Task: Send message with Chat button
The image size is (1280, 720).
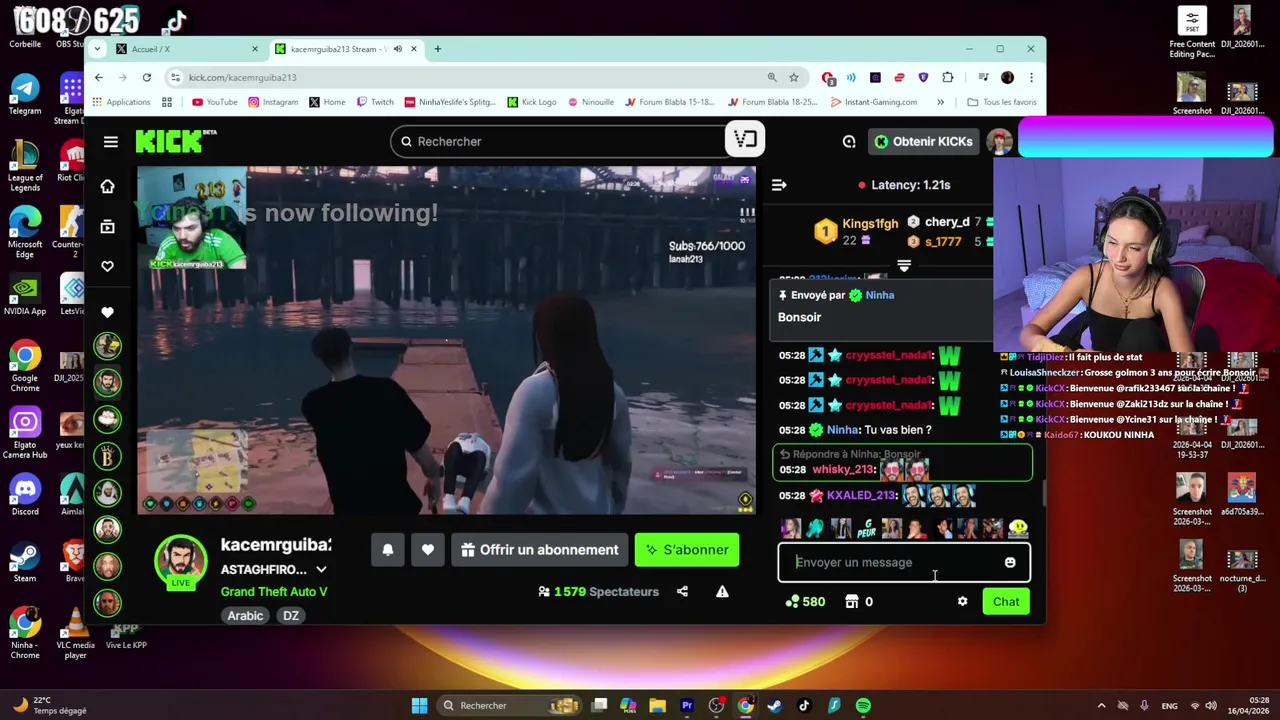Action: [1006, 602]
